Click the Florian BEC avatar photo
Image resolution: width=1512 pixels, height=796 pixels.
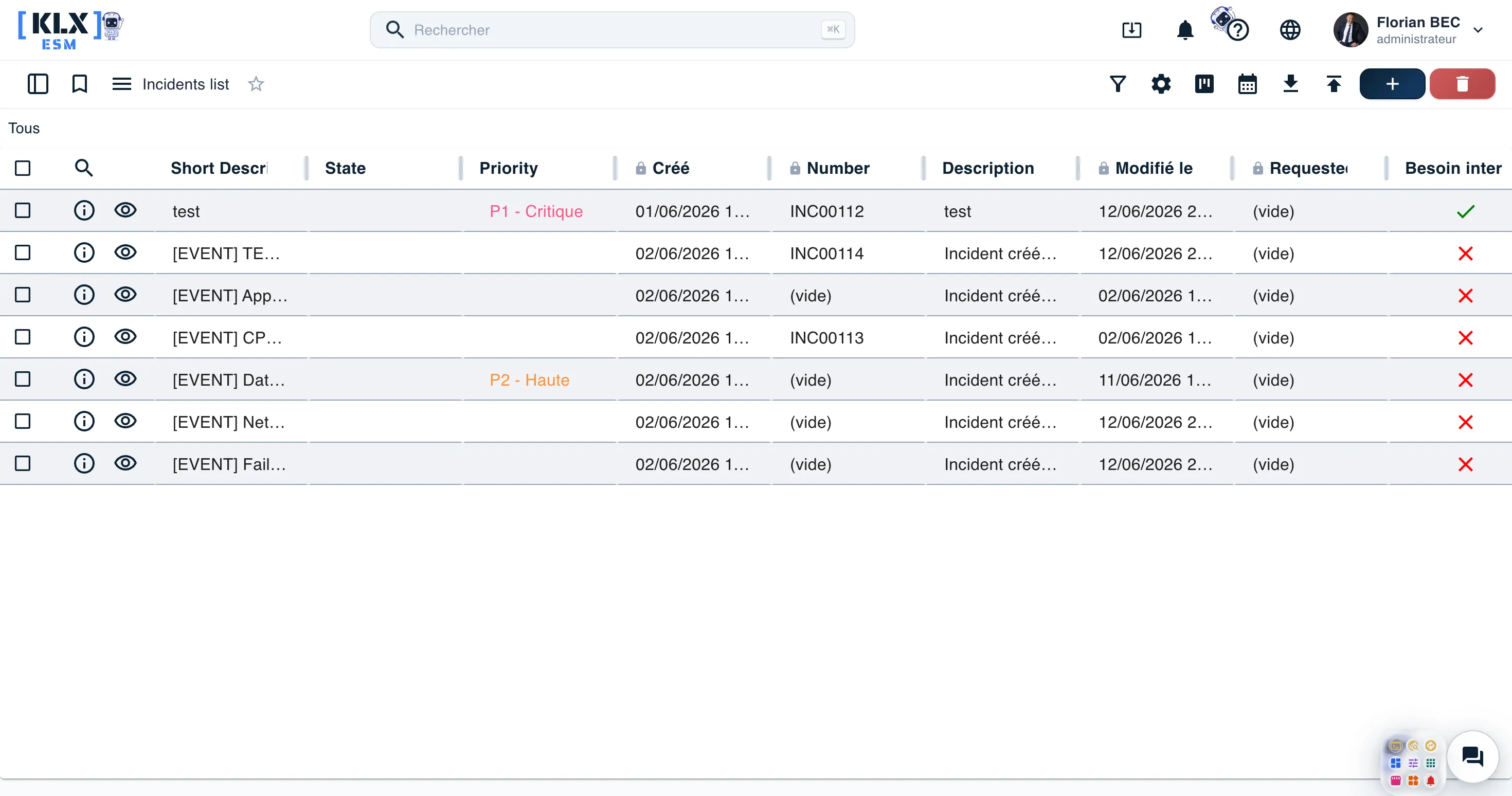pos(1351,29)
